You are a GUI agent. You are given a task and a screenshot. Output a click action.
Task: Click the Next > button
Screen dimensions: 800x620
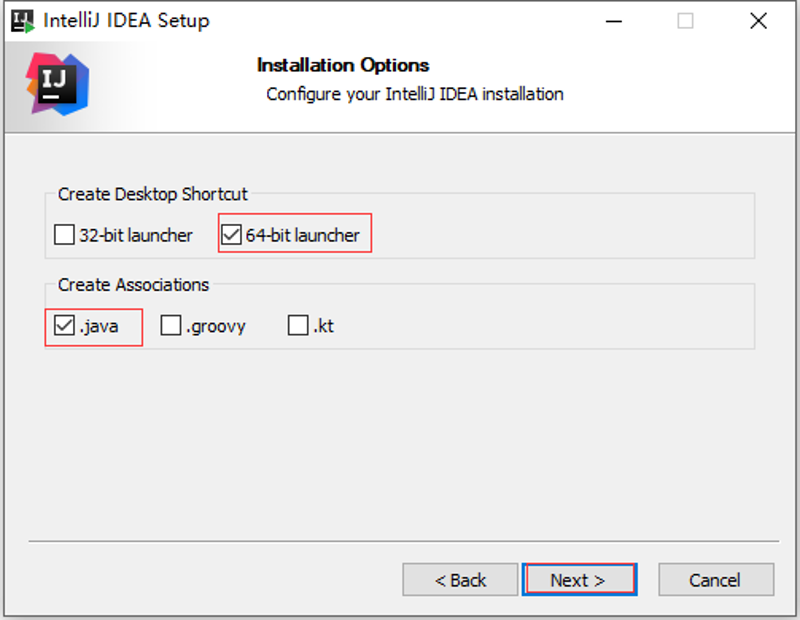tap(579, 580)
